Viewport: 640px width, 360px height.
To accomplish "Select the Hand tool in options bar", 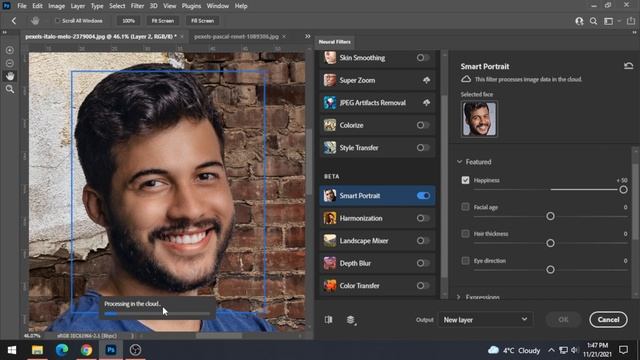I will 35,20.
